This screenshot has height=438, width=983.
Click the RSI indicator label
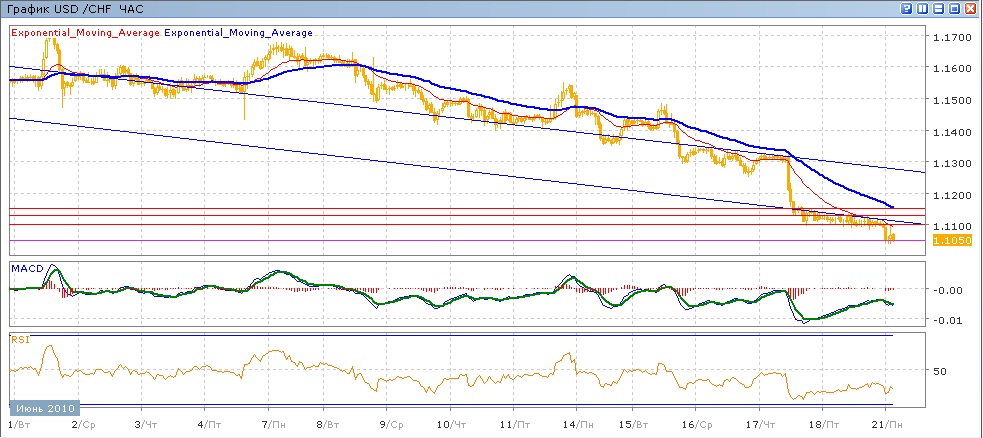click(20, 340)
